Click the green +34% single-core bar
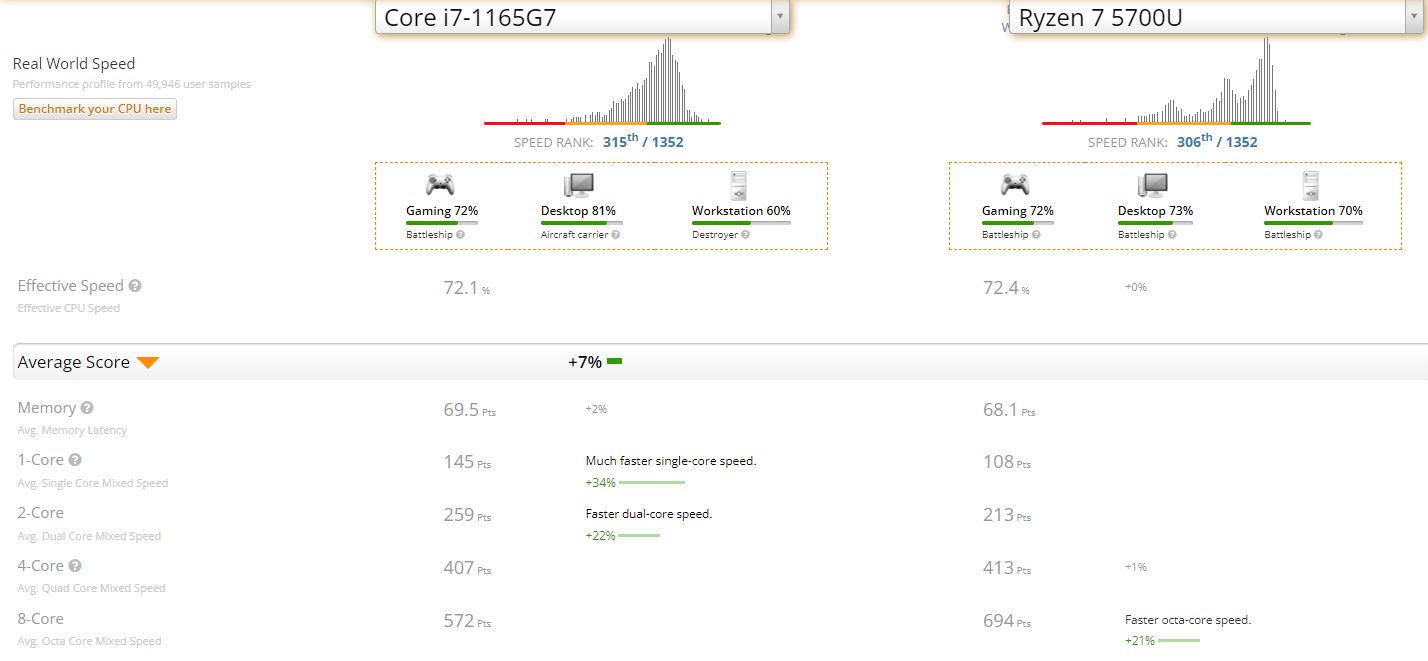1428x661 pixels. [651, 482]
